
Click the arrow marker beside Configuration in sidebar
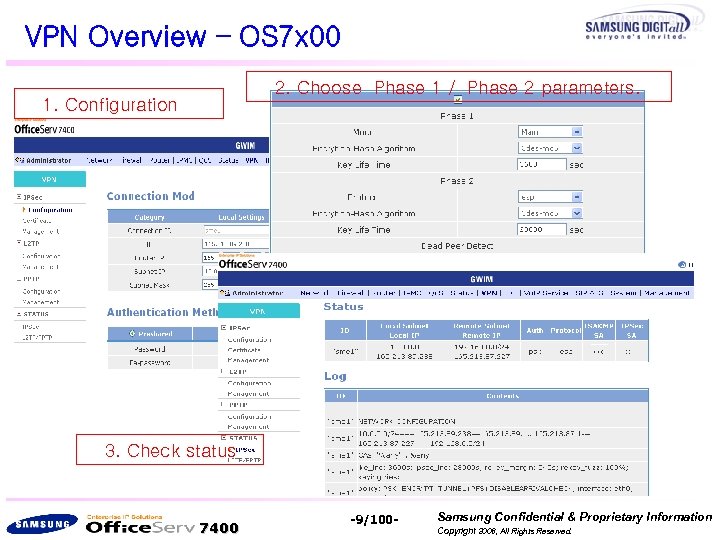24,210
